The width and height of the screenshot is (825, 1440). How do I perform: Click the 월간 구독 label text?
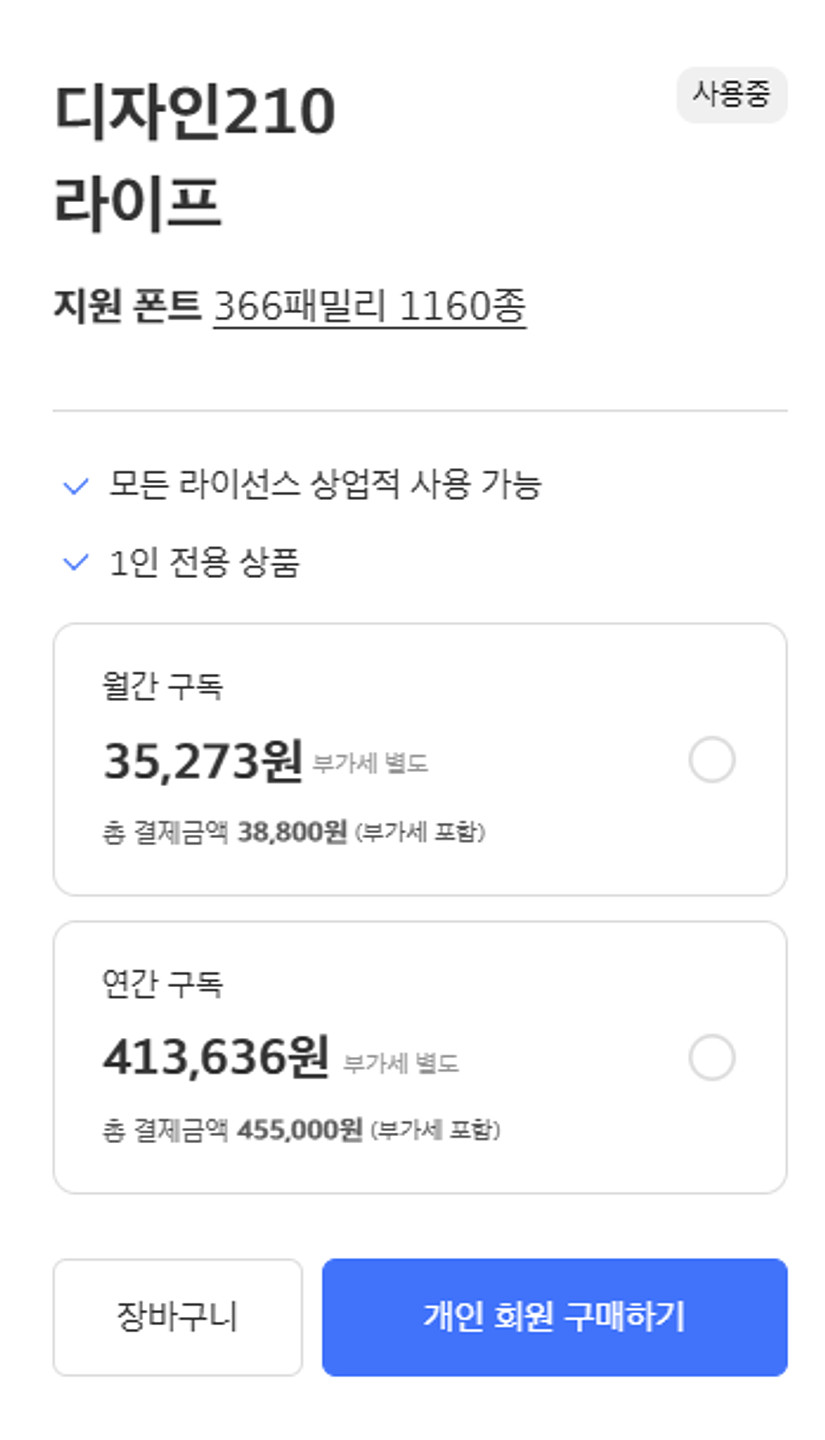[x=163, y=686]
